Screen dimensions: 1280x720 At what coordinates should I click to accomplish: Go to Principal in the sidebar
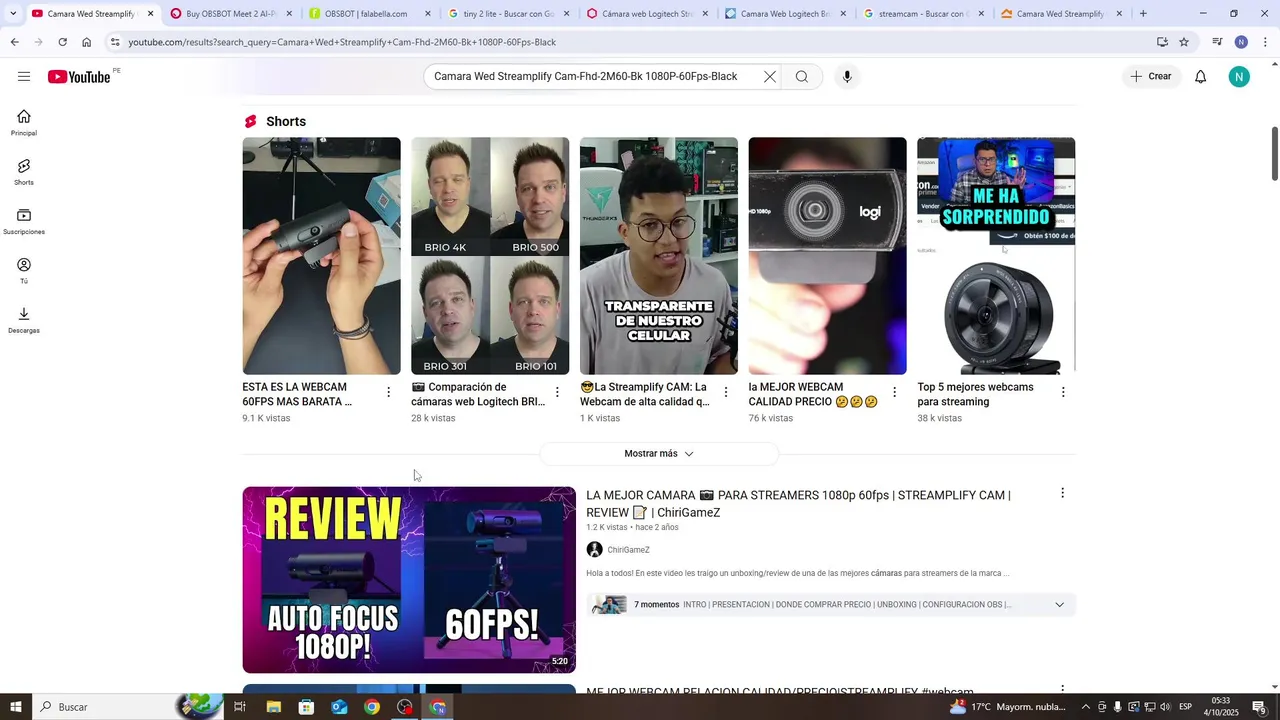click(x=24, y=123)
